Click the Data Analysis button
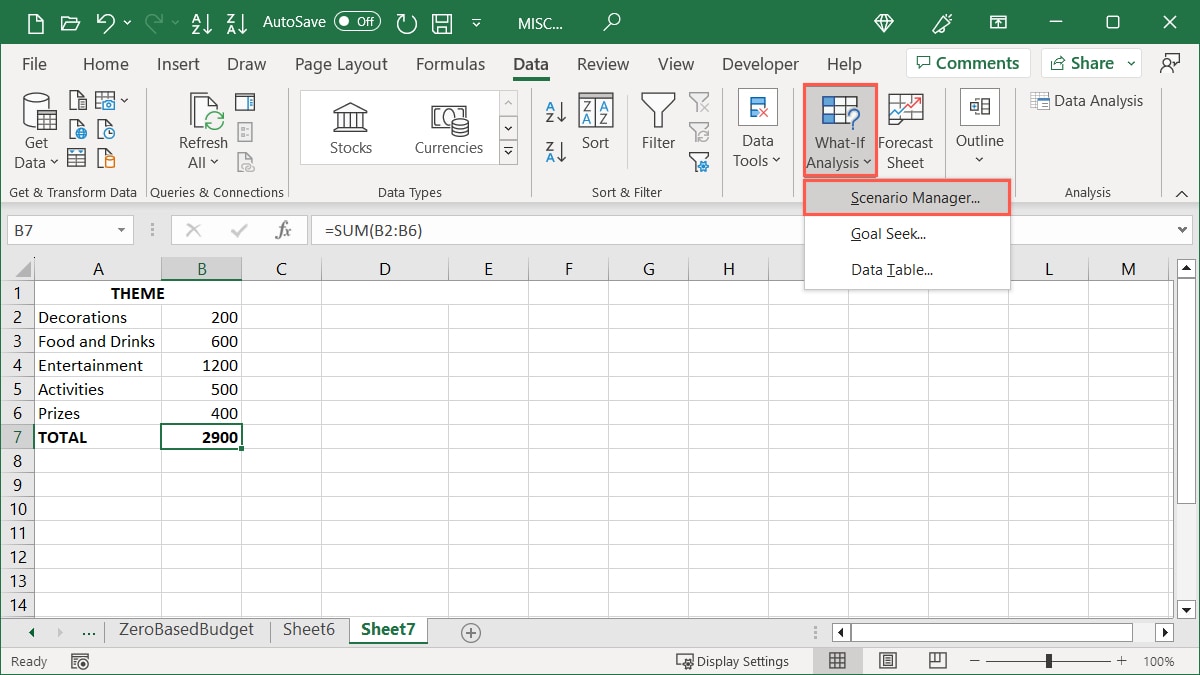The height and width of the screenshot is (675, 1200). click(x=1087, y=100)
